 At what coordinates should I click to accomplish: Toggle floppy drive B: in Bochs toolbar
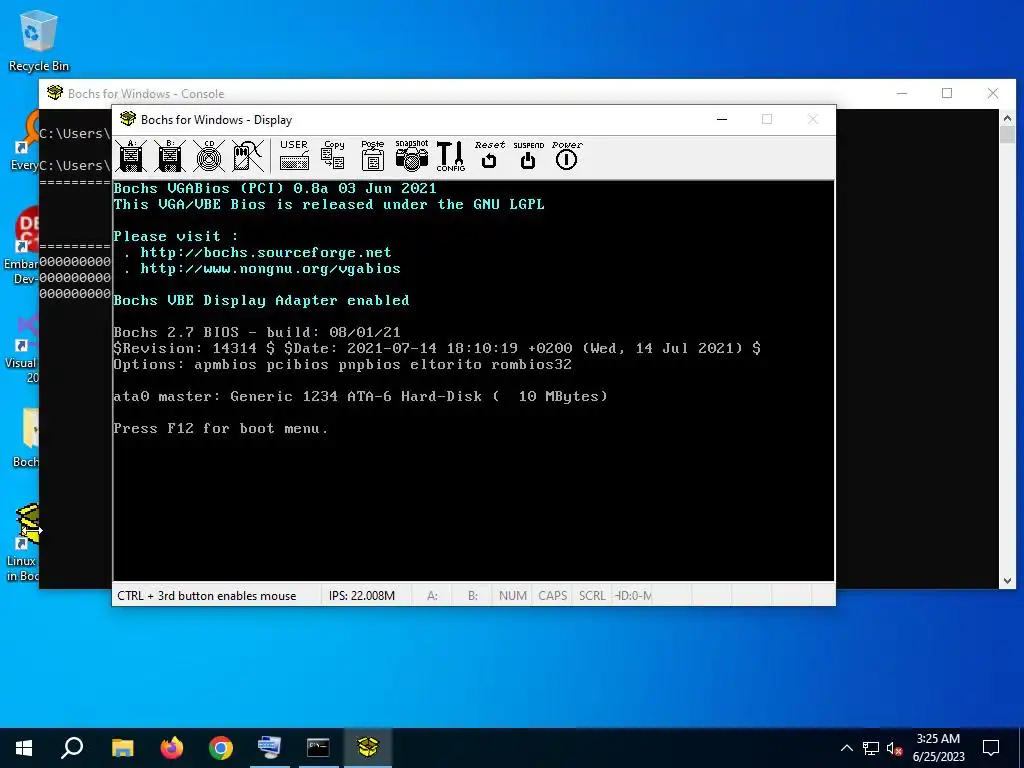tap(170, 156)
